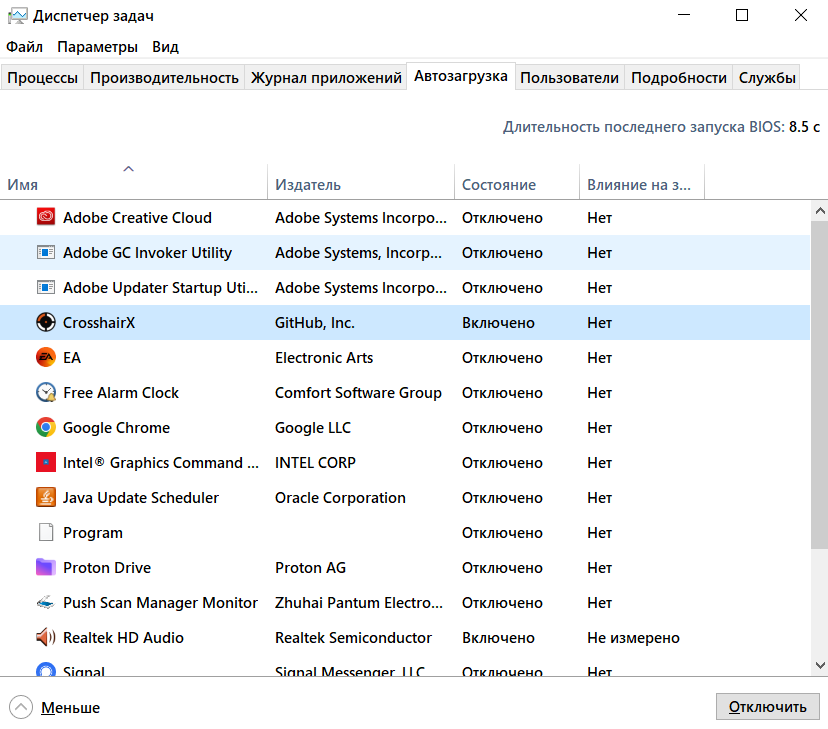Click the Task Manager title bar icon

17,16
